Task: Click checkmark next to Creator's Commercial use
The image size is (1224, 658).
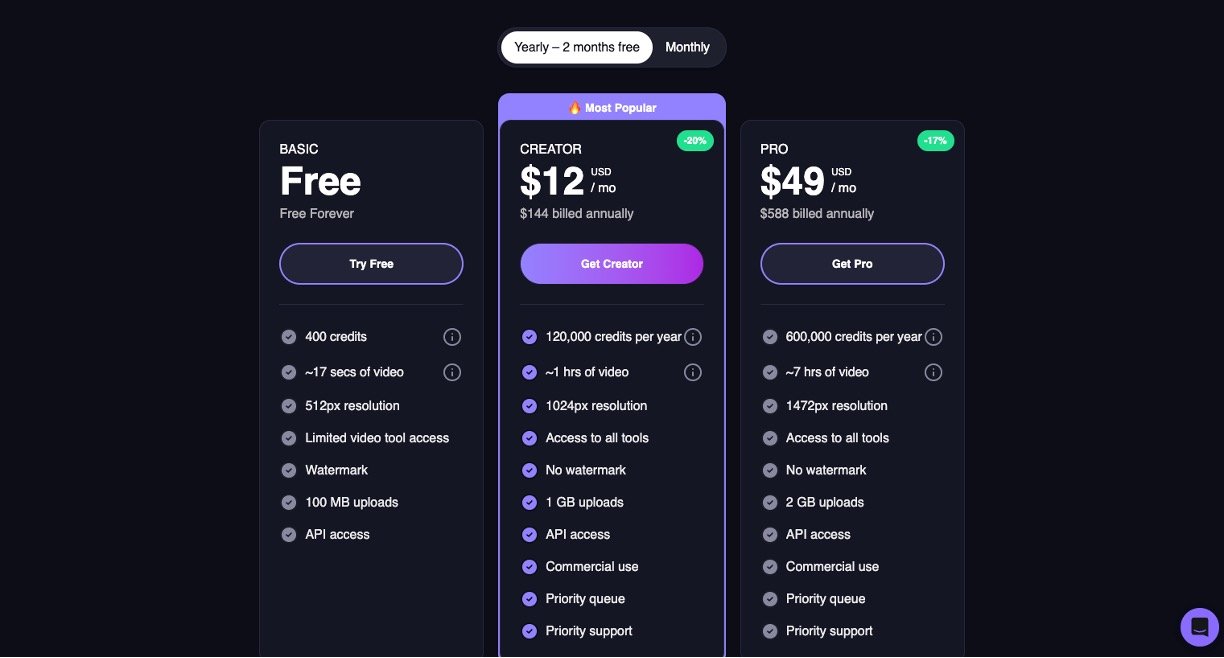Action: (x=529, y=567)
